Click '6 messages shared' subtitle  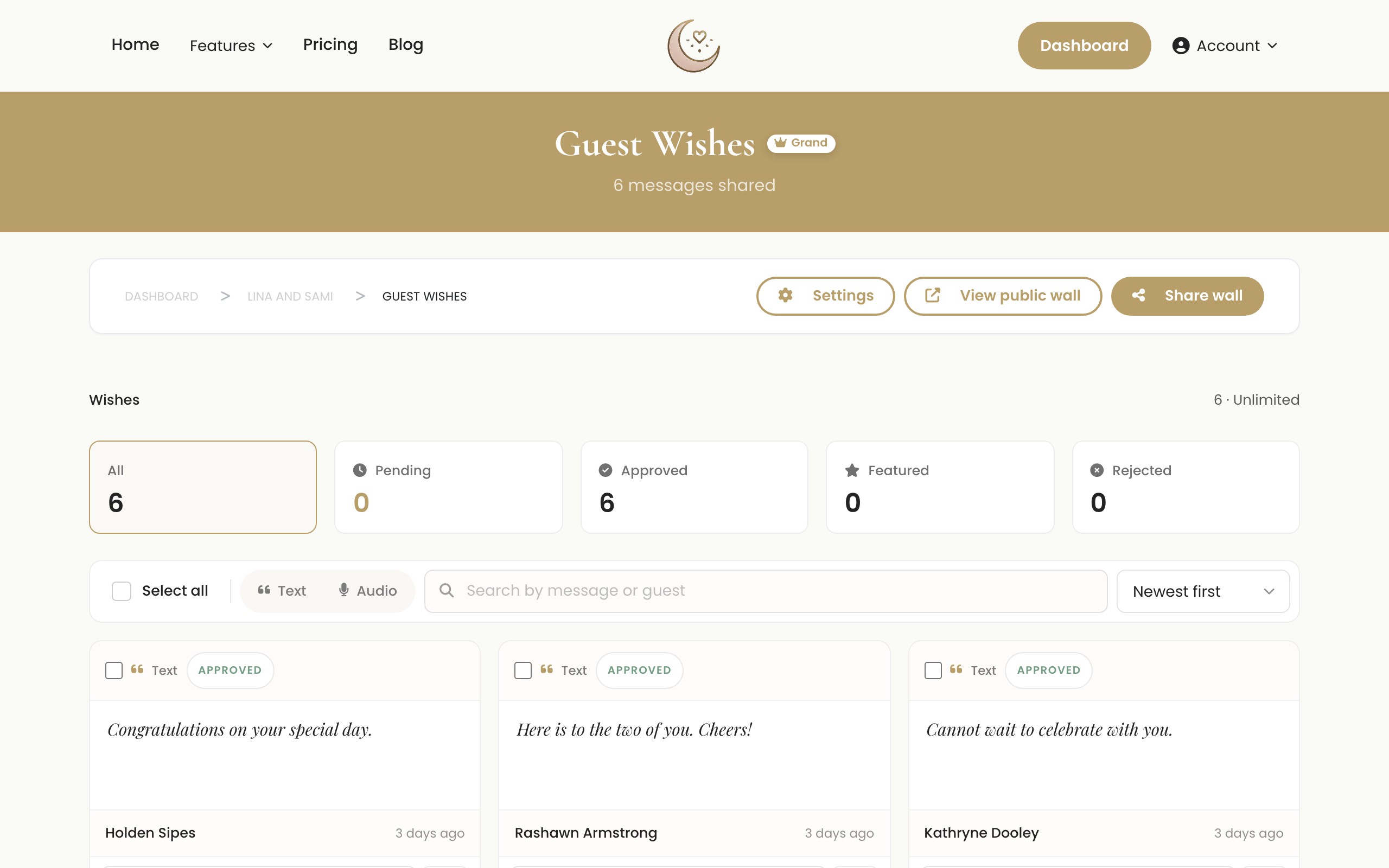coord(694,185)
